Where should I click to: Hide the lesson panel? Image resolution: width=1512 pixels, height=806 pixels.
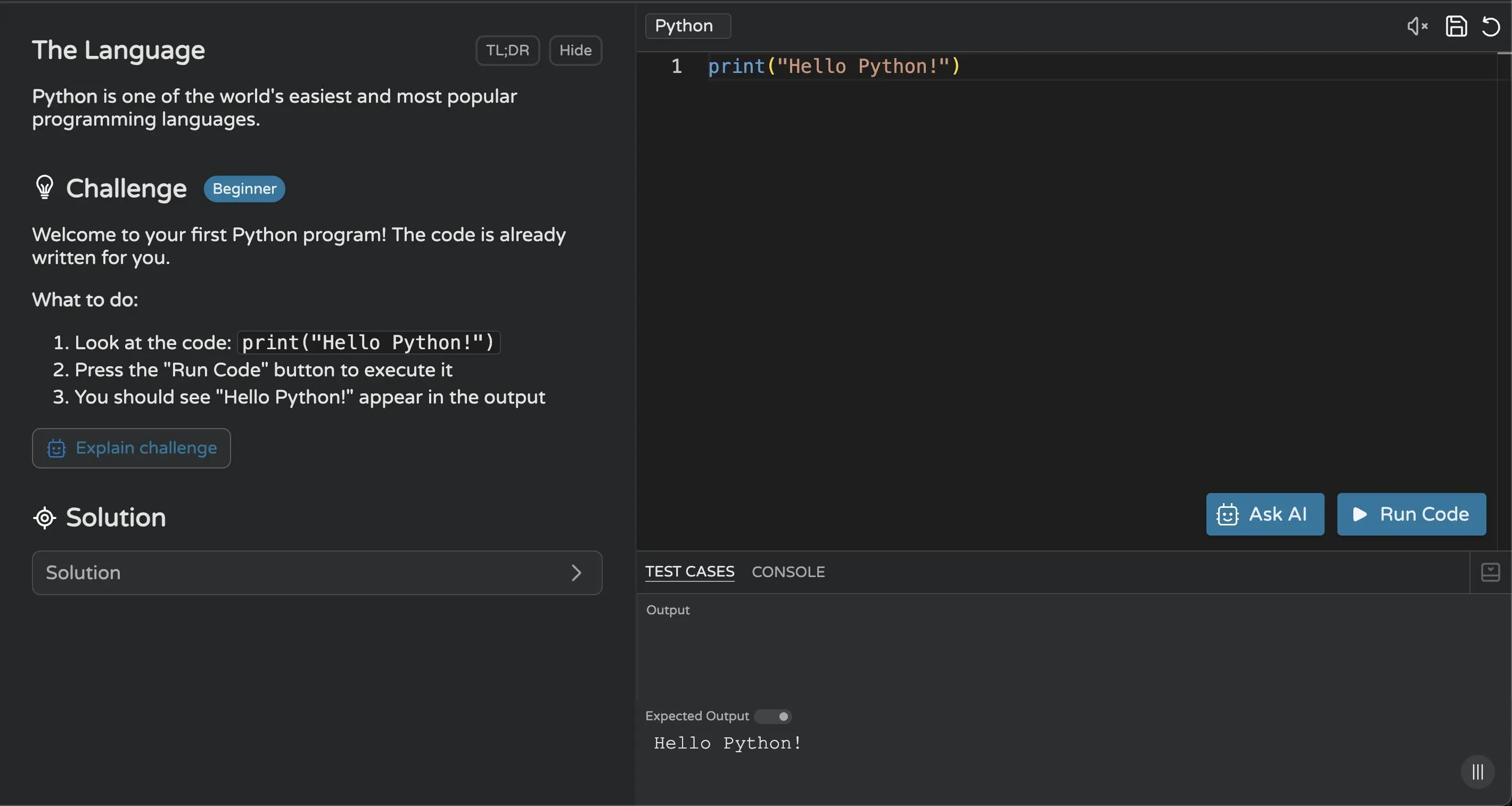click(x=575, y=51)
